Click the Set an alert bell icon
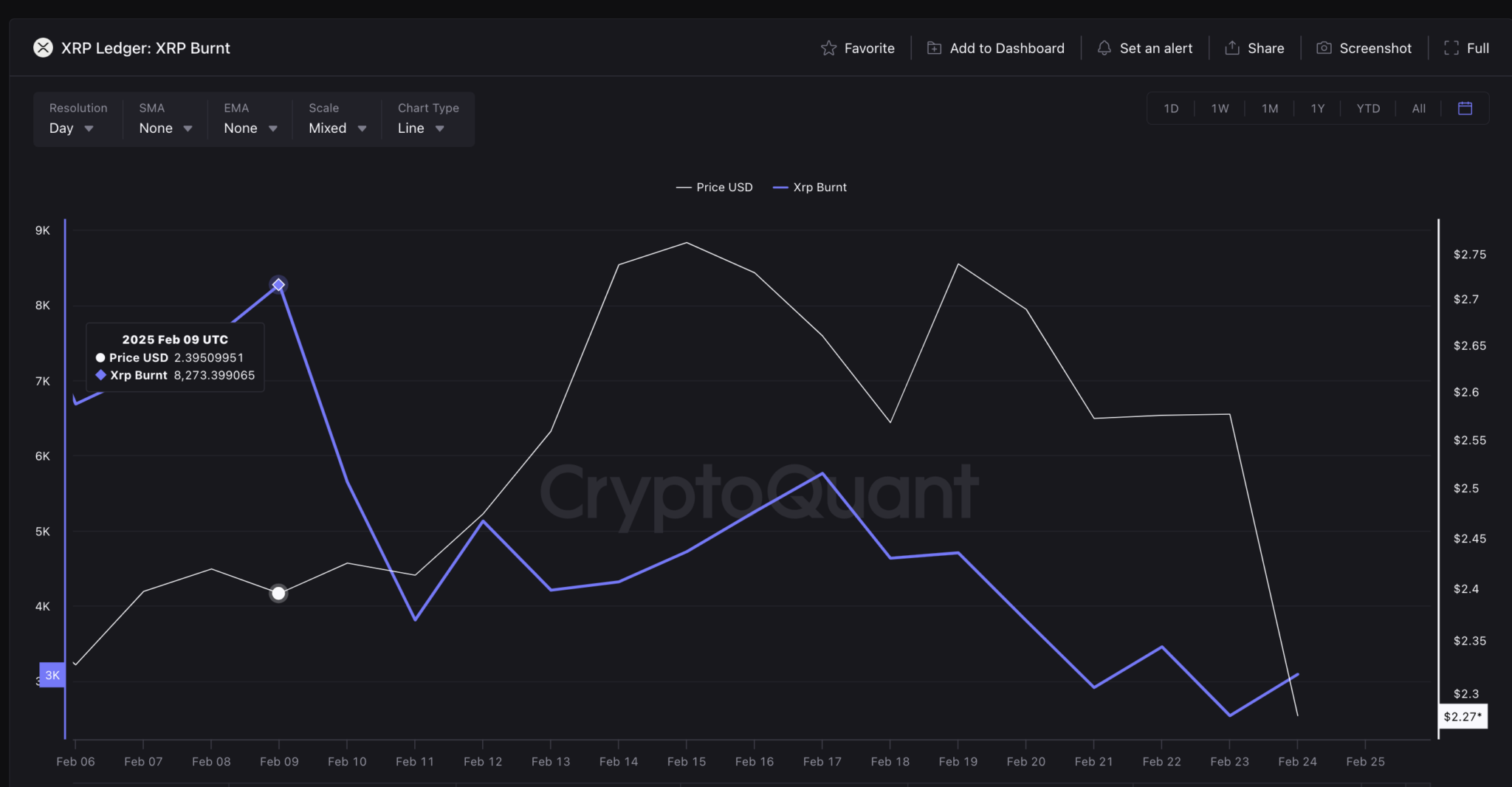Image resolution: width=1512 pixels, height=787 pixels. click(x=1104, y=47)
